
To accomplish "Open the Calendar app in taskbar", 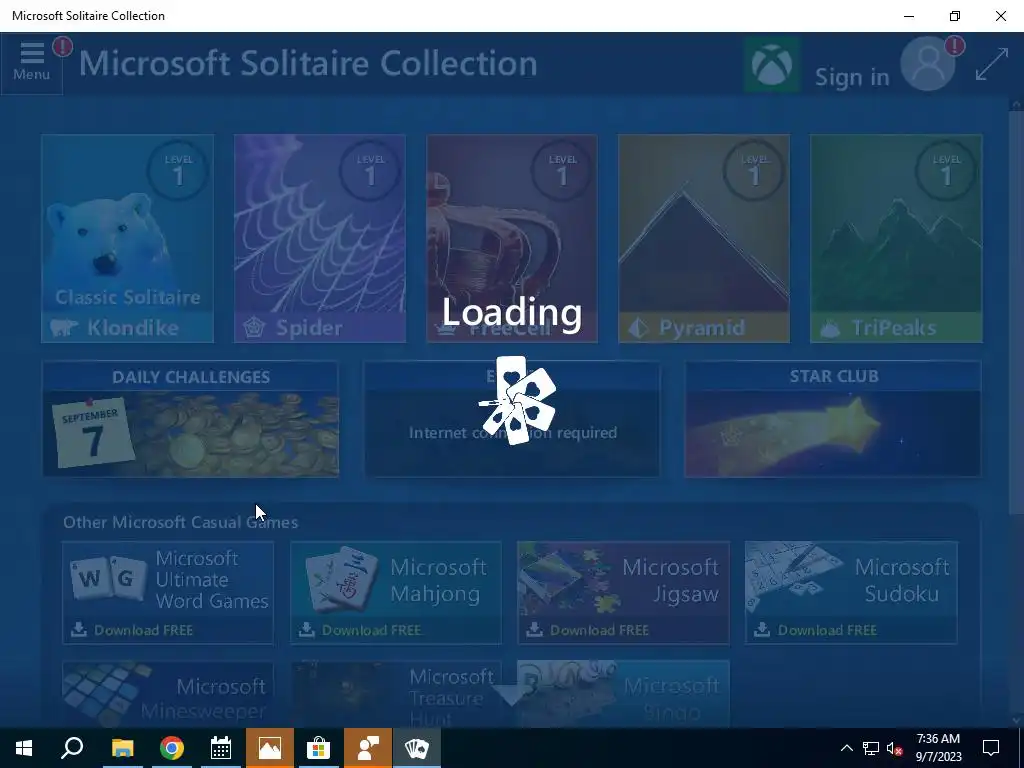I will coord(221,748).
